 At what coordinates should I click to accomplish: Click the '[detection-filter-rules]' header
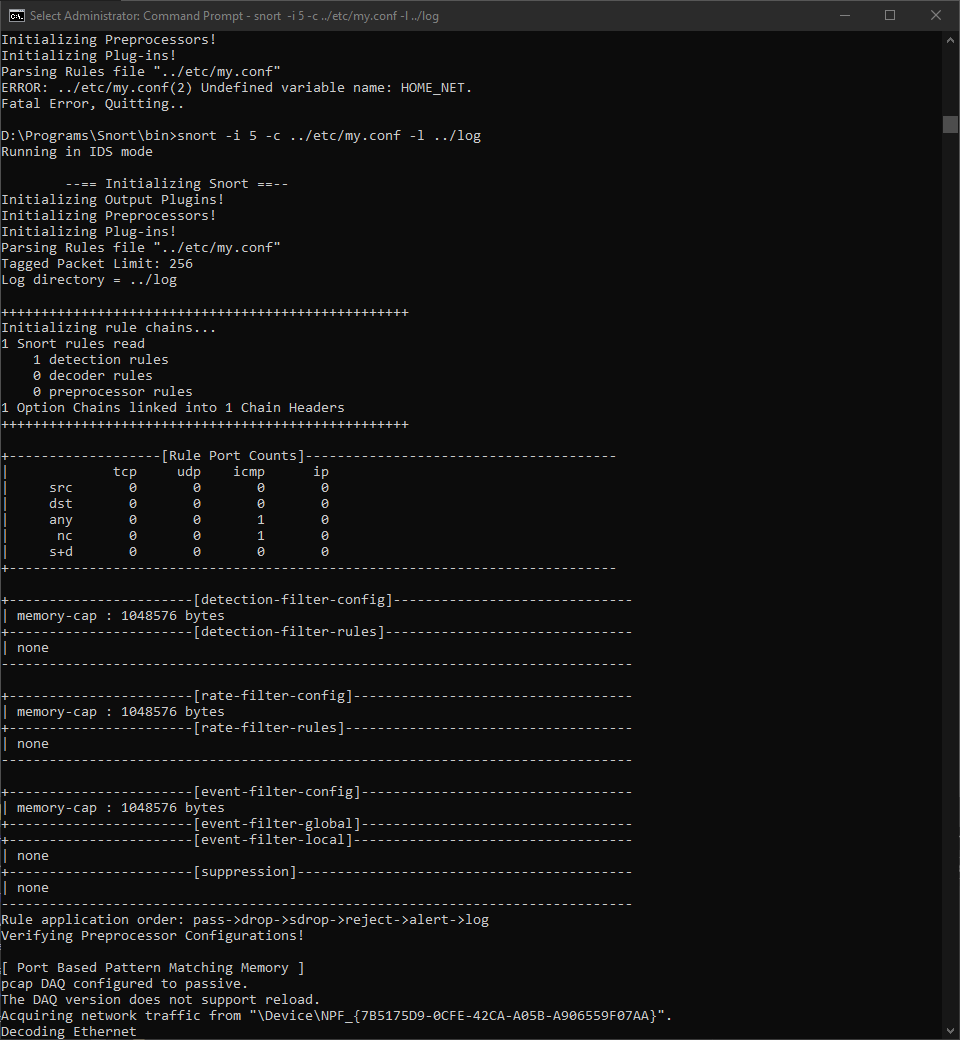point(289,631)
